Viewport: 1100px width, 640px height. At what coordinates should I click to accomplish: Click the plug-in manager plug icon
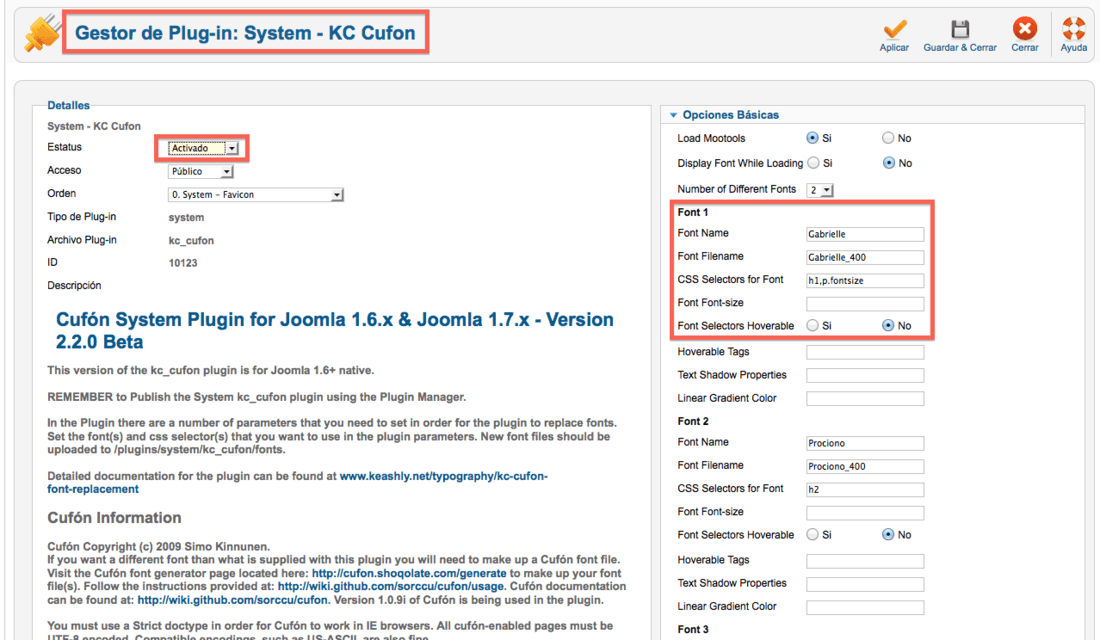[41, 34]
